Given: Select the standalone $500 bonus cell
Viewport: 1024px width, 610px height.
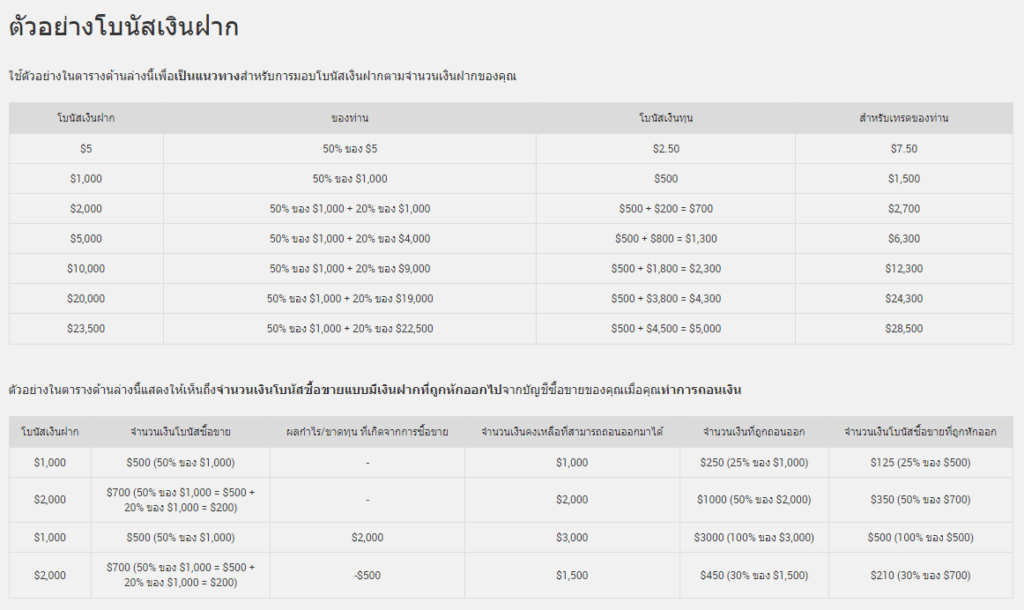Looking at the screenshot, I should point(665,179).
